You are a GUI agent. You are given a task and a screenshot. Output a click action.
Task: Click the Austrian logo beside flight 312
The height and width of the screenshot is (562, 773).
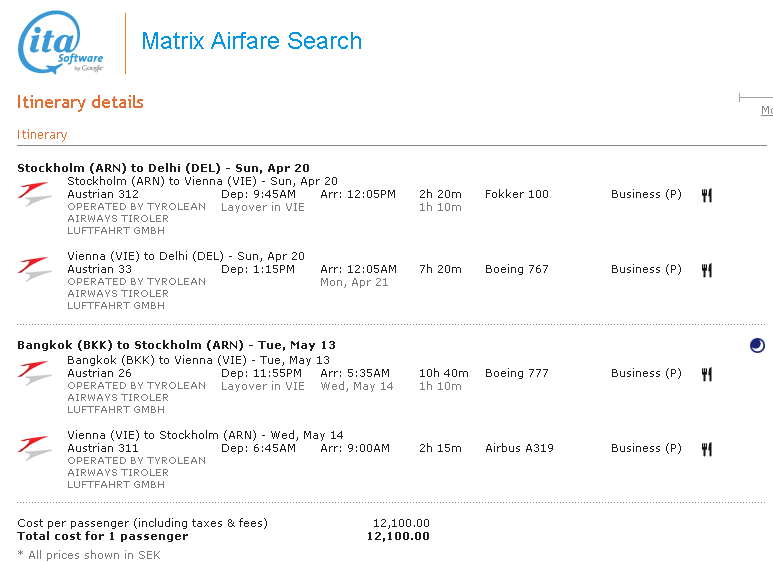pyautogui.click(x=35, y=194)
